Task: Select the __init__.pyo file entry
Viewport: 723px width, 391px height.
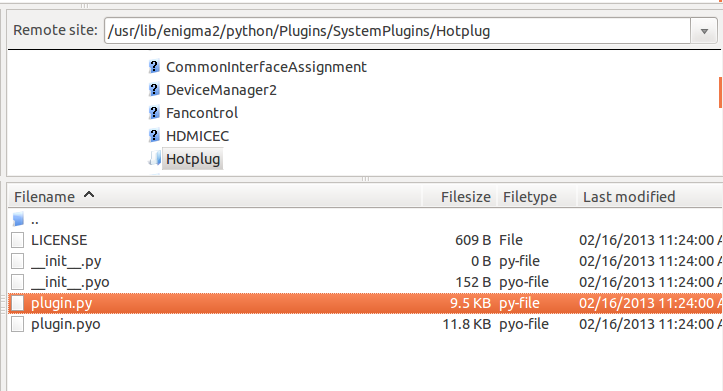Action: point(70,282)
